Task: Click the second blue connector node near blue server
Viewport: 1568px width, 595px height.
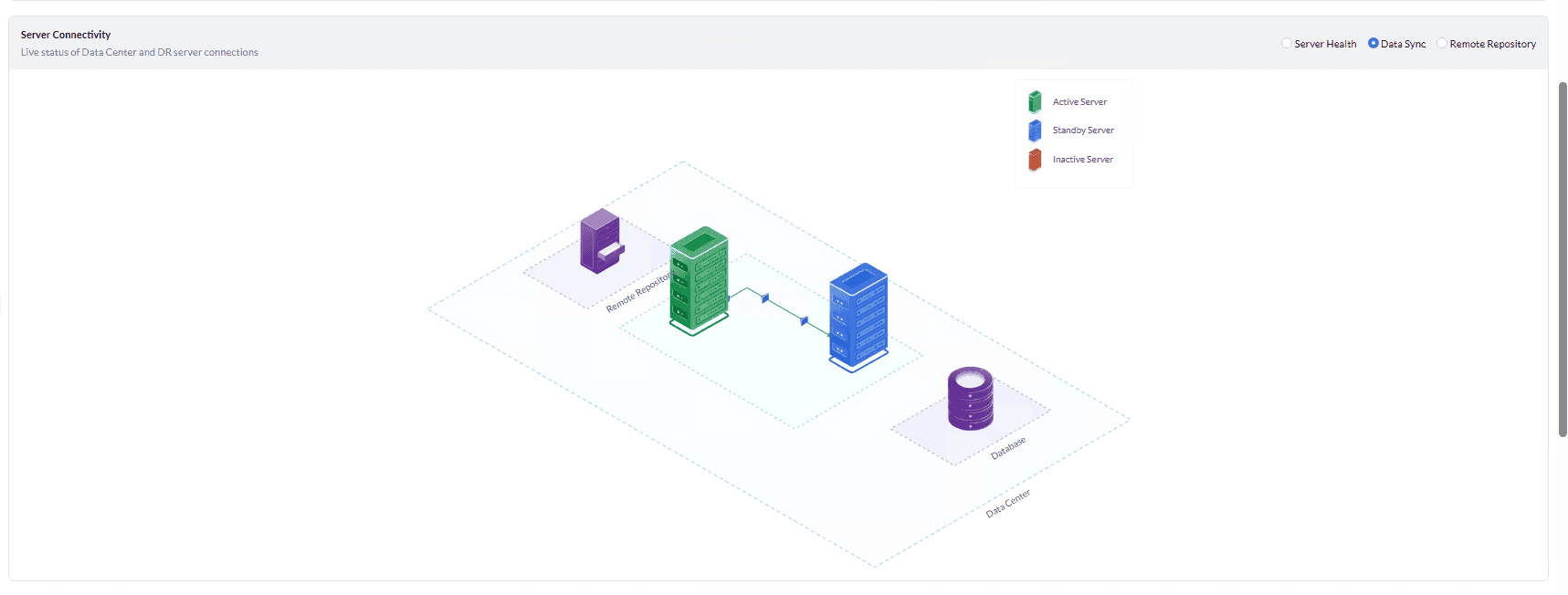Action: point(804,320)
